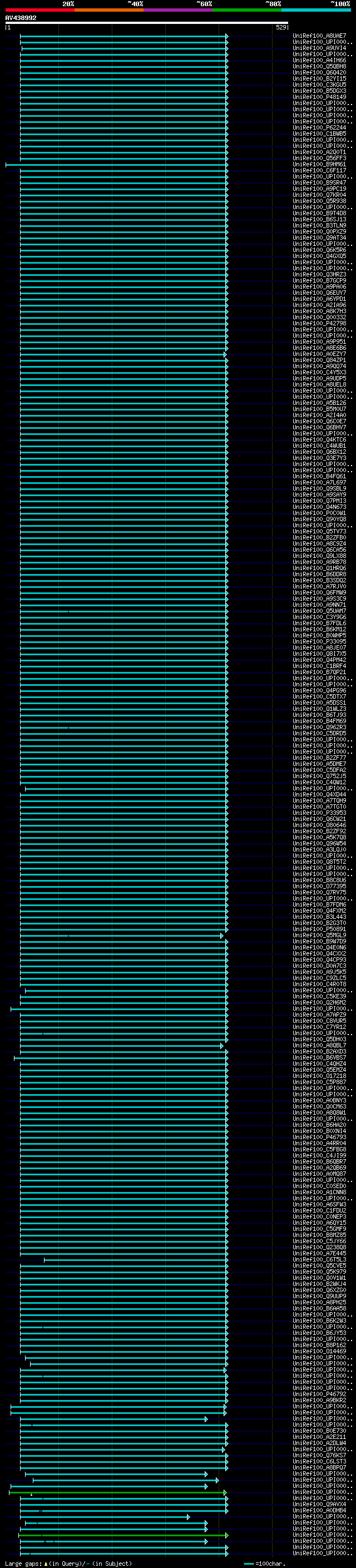Screen dimensions: 356x1568
Task: Select hit UniRef100_B2YI15
Action: (x=319, y=78)
